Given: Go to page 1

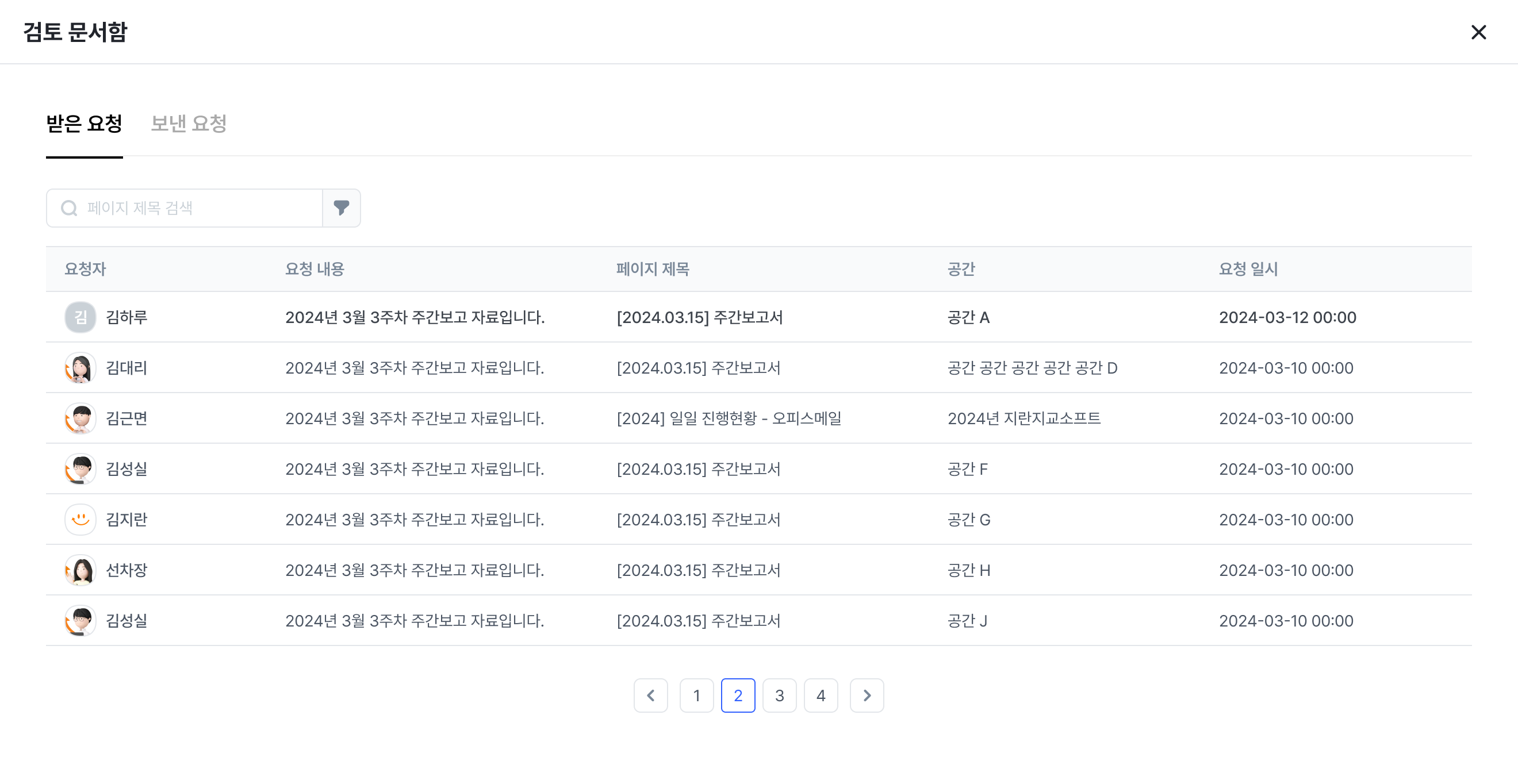Looking at the screenshot, I should coord(696,695).
